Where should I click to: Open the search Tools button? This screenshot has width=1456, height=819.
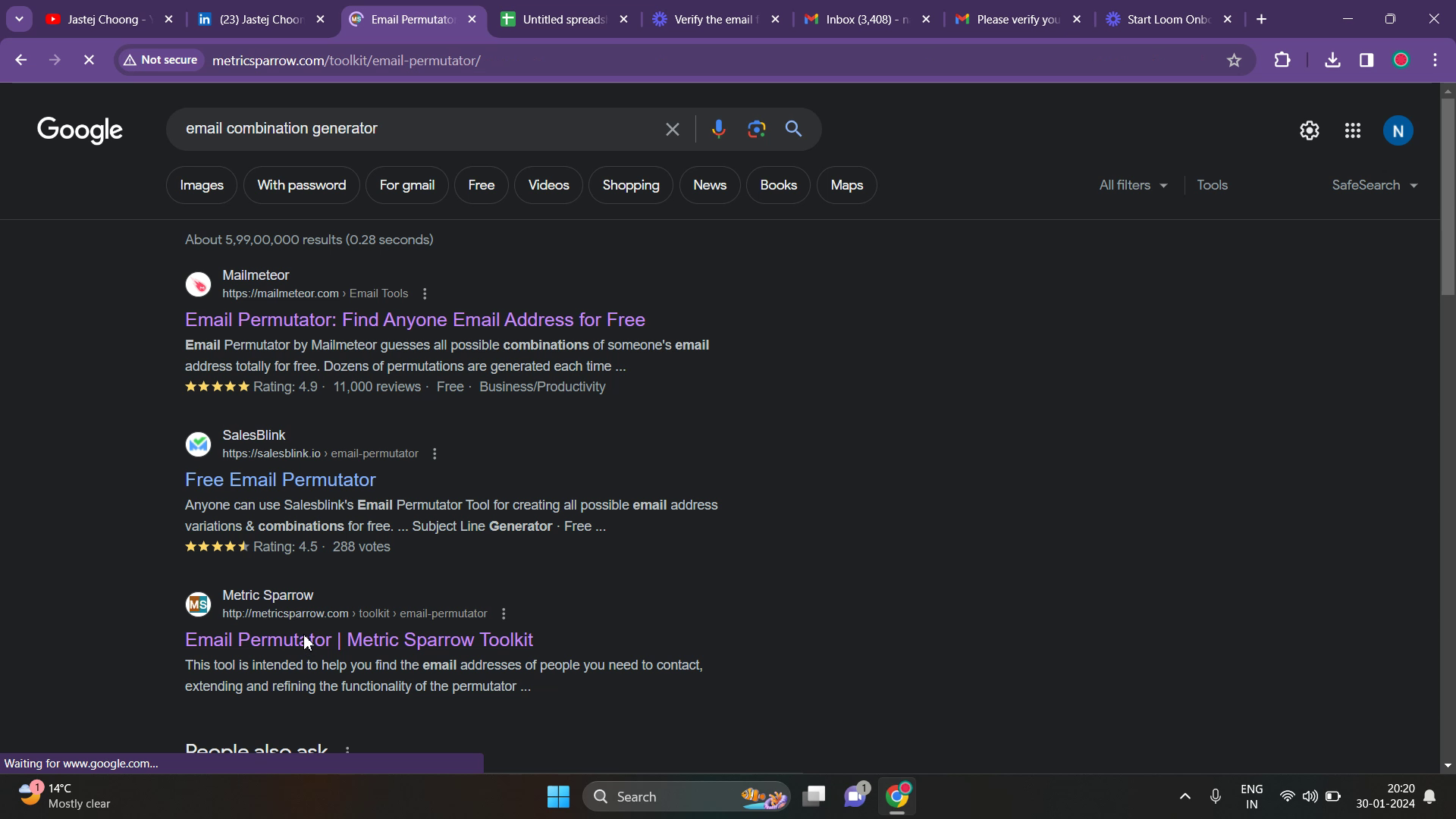(x=1213, y=185)
